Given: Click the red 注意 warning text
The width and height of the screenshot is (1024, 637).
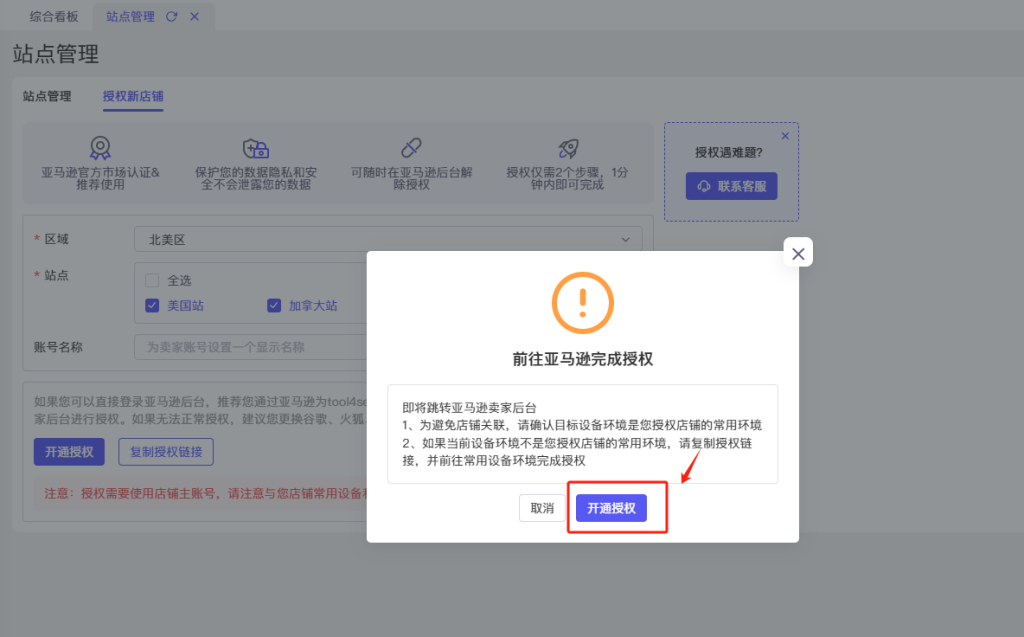Looking at the screenshot, I should pyautogui.click(x=206, y=493).
